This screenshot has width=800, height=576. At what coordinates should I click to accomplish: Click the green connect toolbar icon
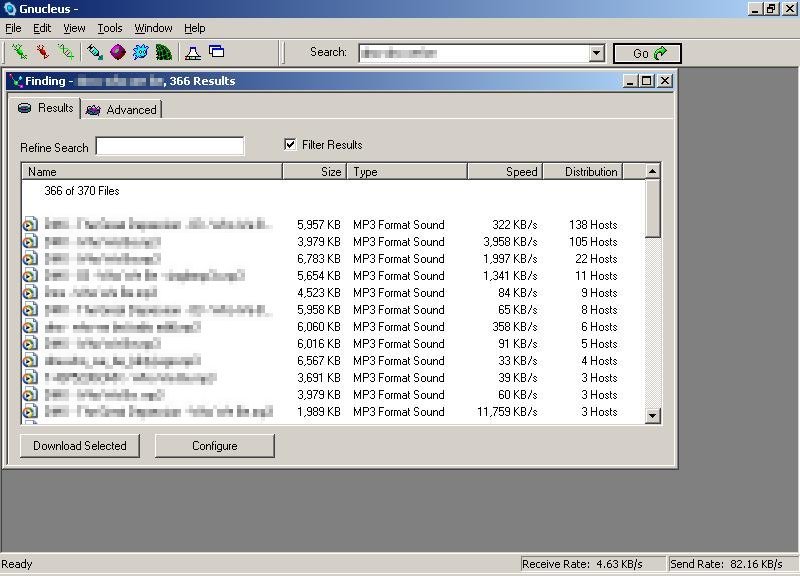[x=20, y=52]
